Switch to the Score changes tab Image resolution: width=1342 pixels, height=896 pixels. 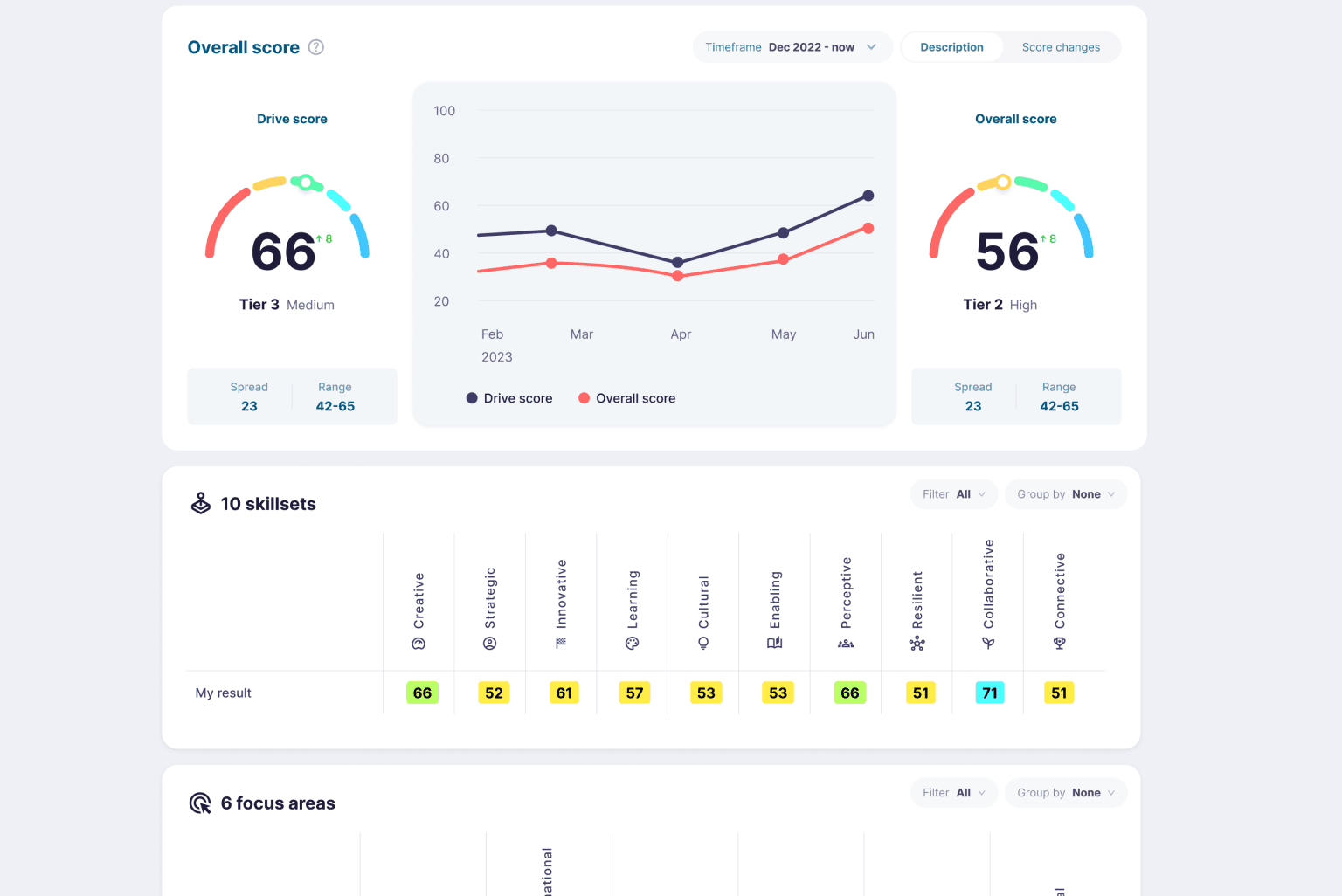pyautogui.click(x=1061, y=47)
